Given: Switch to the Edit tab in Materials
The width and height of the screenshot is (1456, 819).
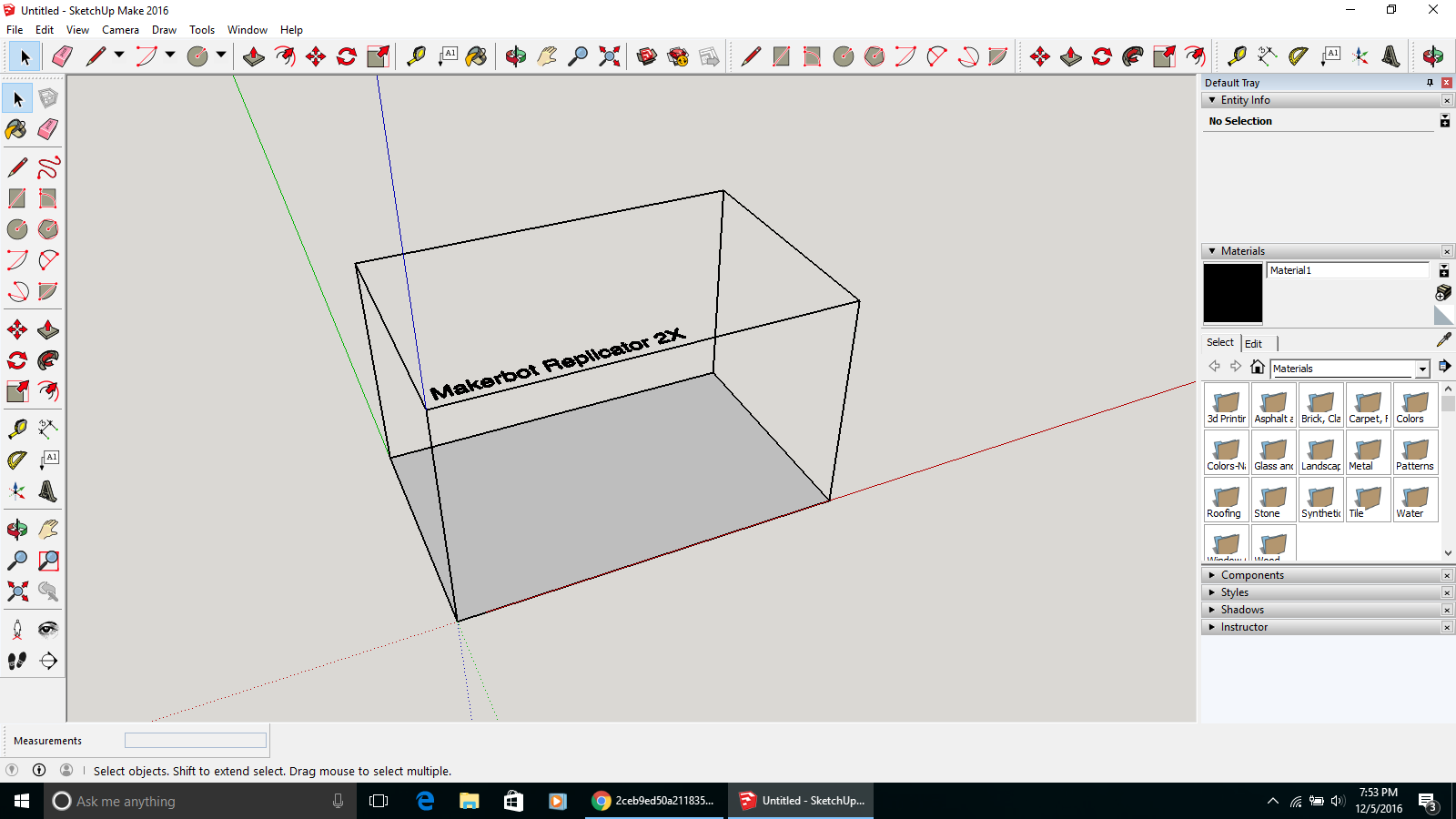Looking at the screenshot, I should [x=1253, y=343].
